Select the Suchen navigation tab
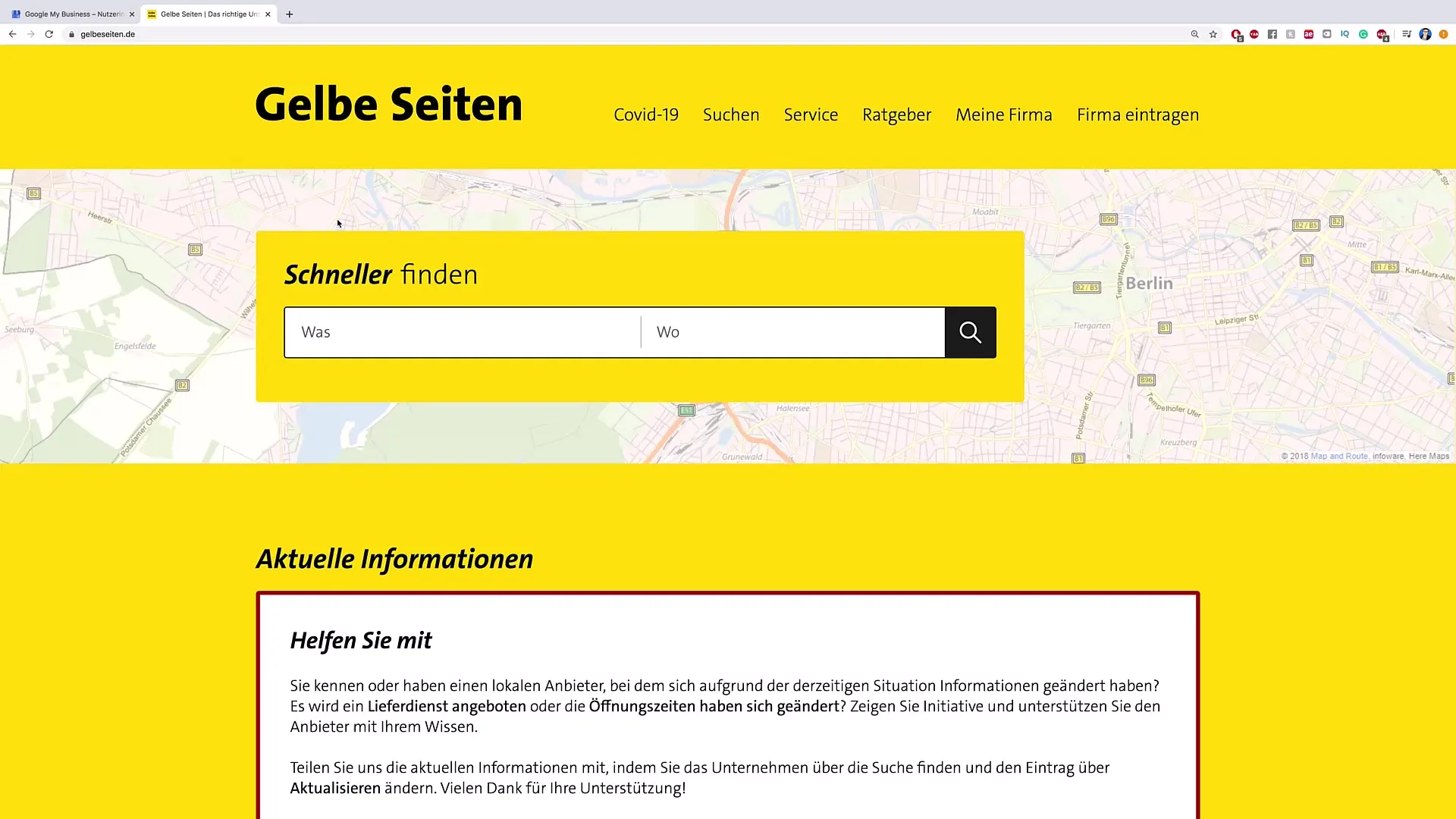 731,114
